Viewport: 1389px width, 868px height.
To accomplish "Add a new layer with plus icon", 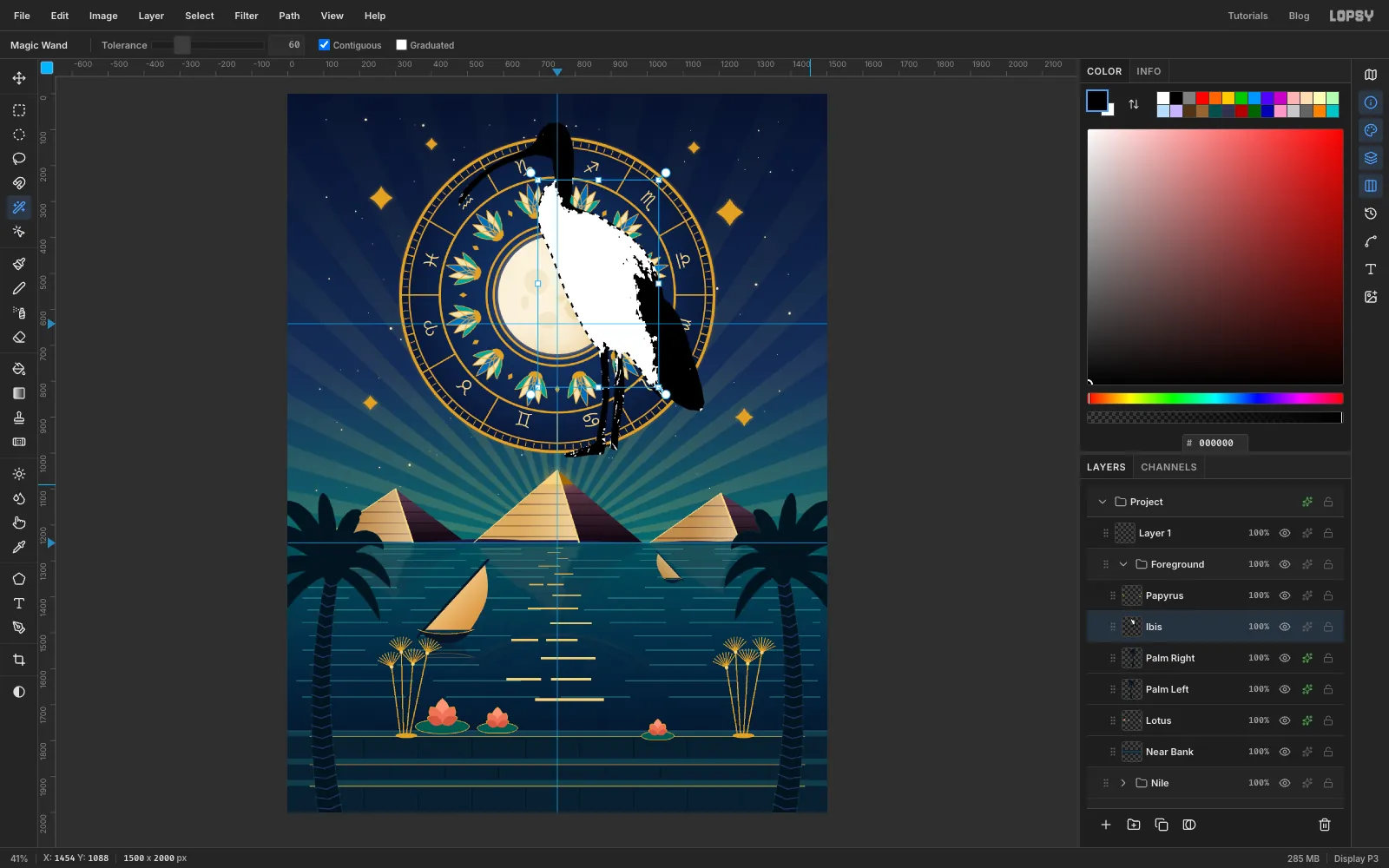I will pyautogui.click(x=1106, y=825).
